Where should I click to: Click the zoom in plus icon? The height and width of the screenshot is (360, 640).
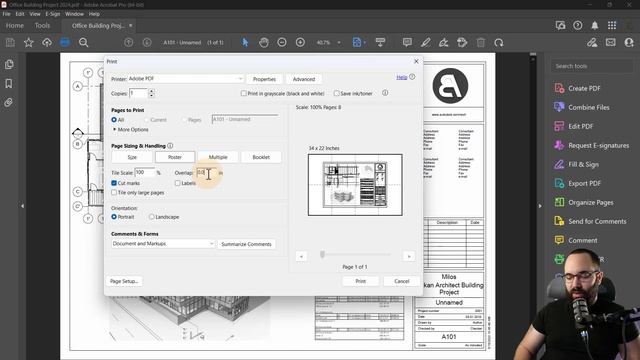pyautogui.click(x=300, y=42)
